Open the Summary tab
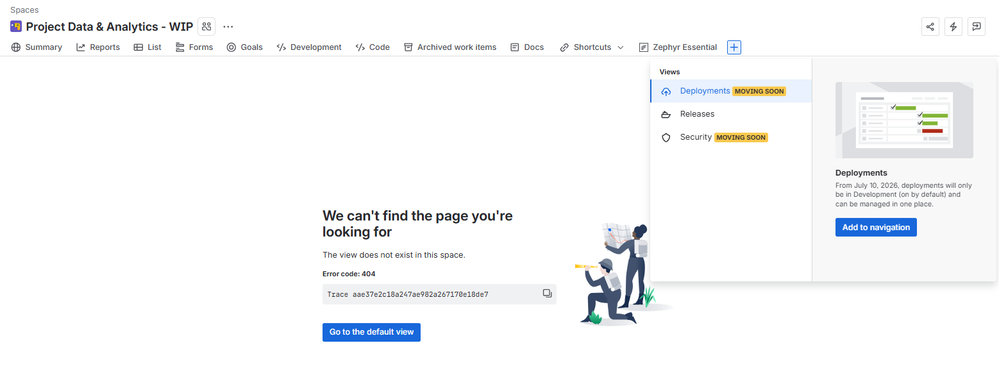The height and width of the screenshot is (391, 999). tap(36, 47)
